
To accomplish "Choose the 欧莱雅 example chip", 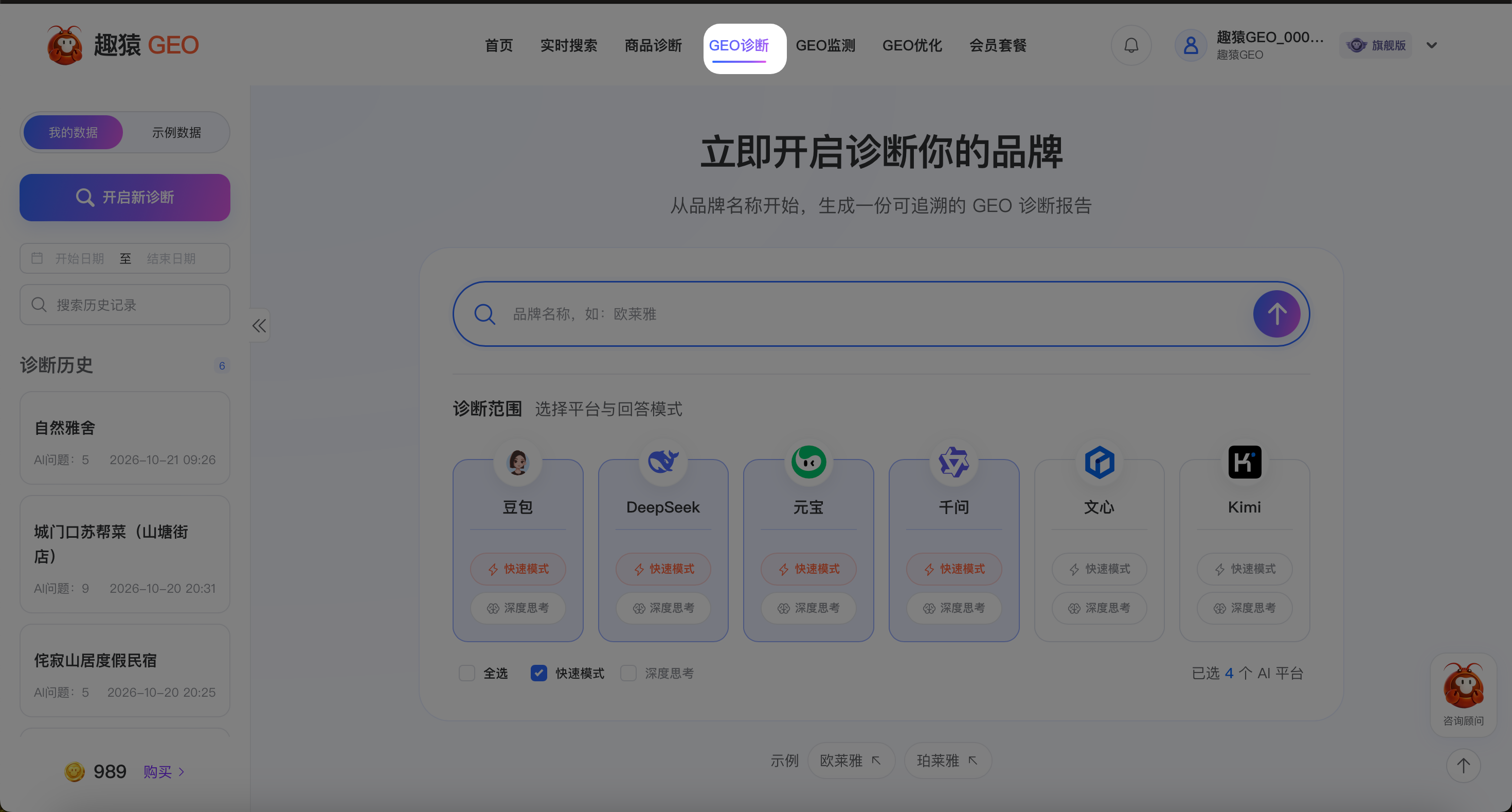I will [x=851, y=761].
